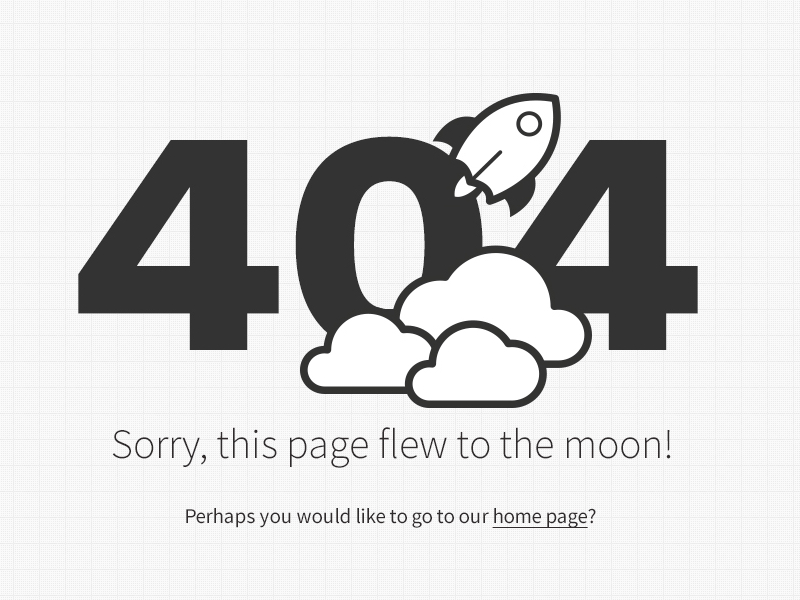Click the question mark after home page
Screen dimensions: 800x600
tap(592, 516)
